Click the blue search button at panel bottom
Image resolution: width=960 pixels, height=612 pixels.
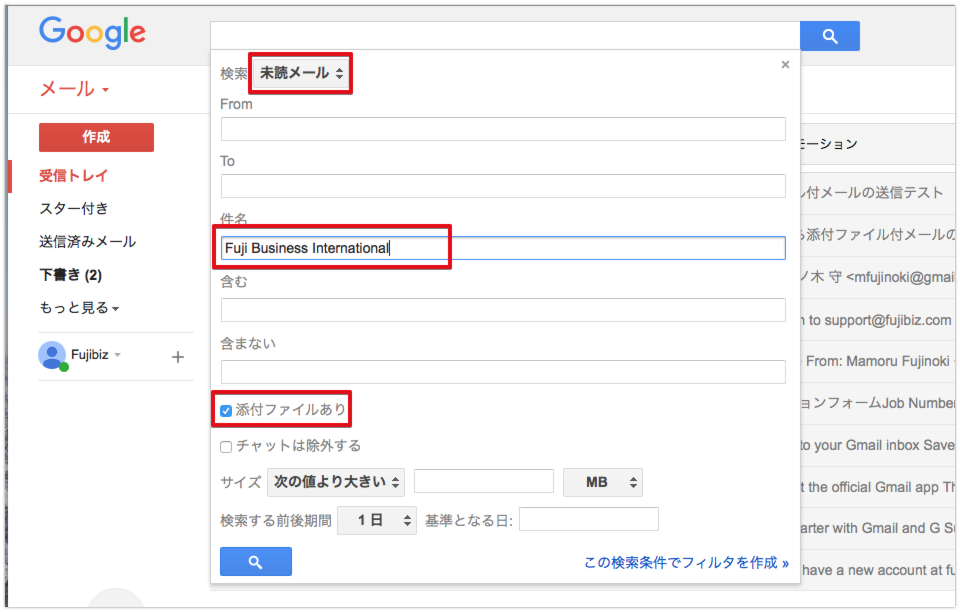255,562
